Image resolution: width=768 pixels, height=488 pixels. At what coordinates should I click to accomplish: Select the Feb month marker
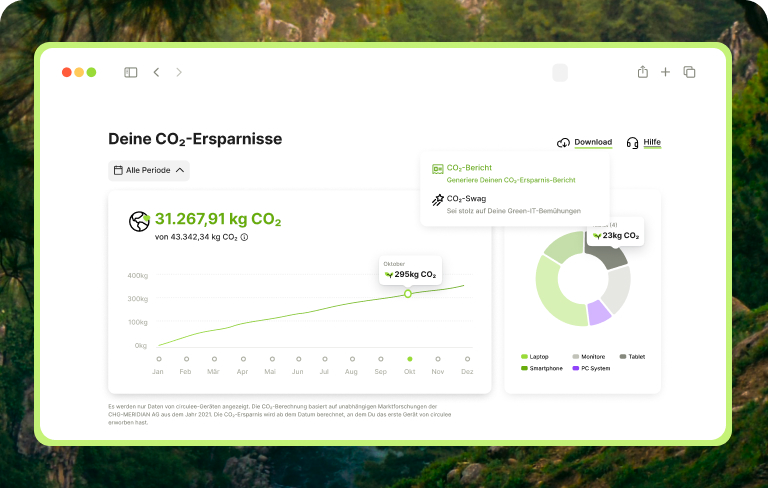tap(186, 359)
